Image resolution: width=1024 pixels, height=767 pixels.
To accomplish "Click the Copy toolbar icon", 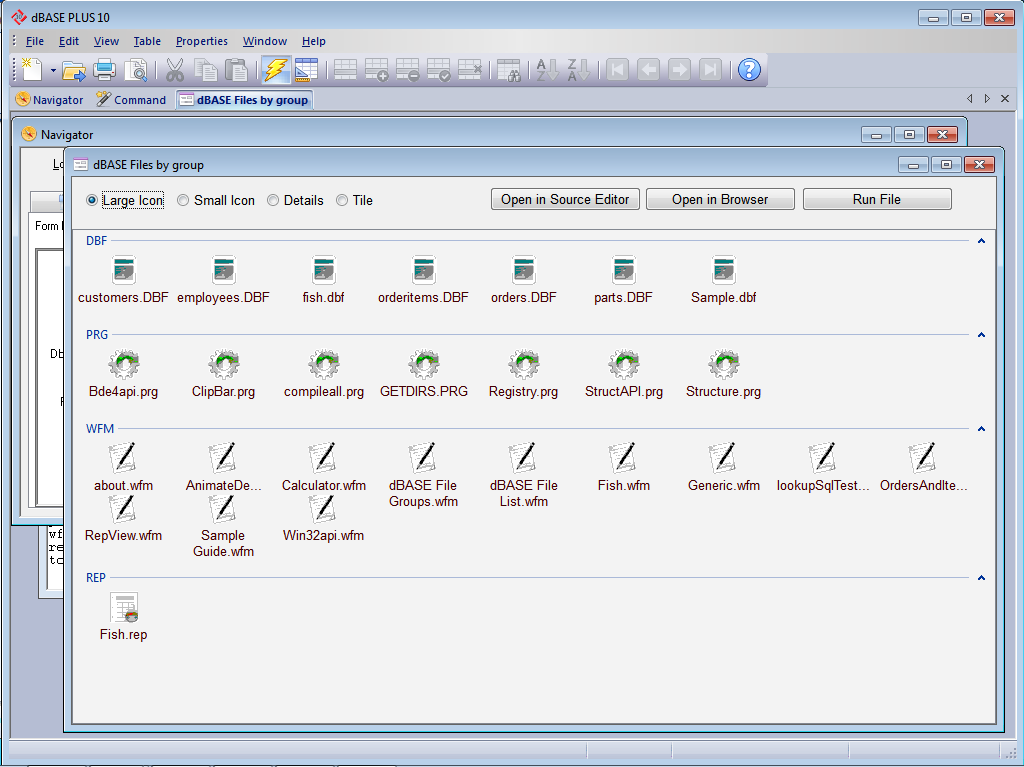I will click(x=206, y=70).
